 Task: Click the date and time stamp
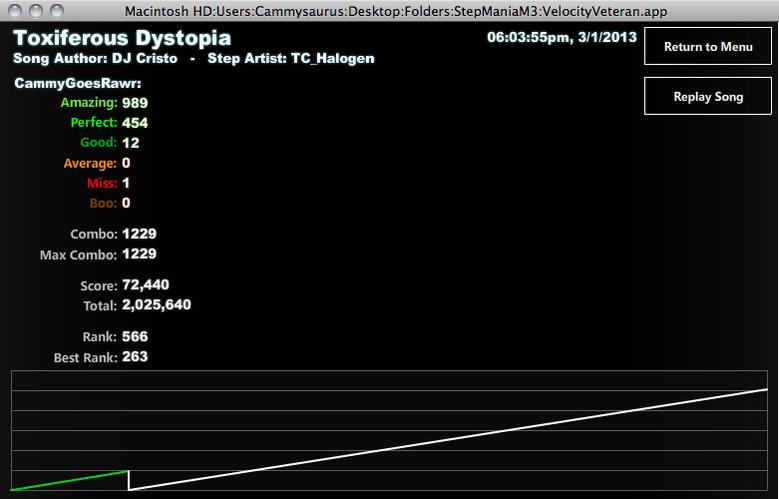pyautogui.click(x=562, y=37)
